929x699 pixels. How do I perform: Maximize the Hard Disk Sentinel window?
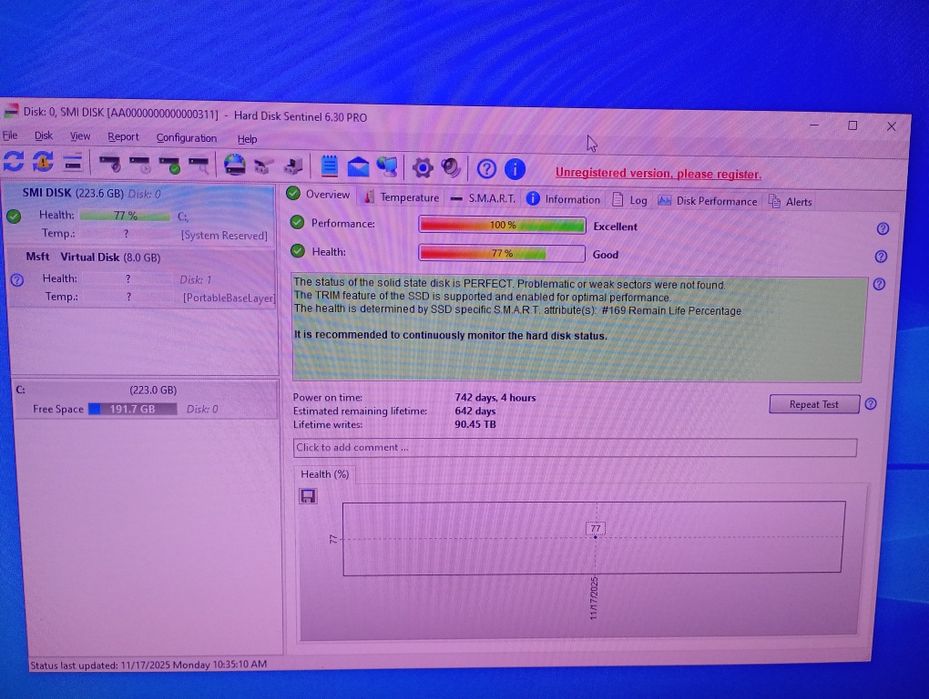tap(853, 126)
